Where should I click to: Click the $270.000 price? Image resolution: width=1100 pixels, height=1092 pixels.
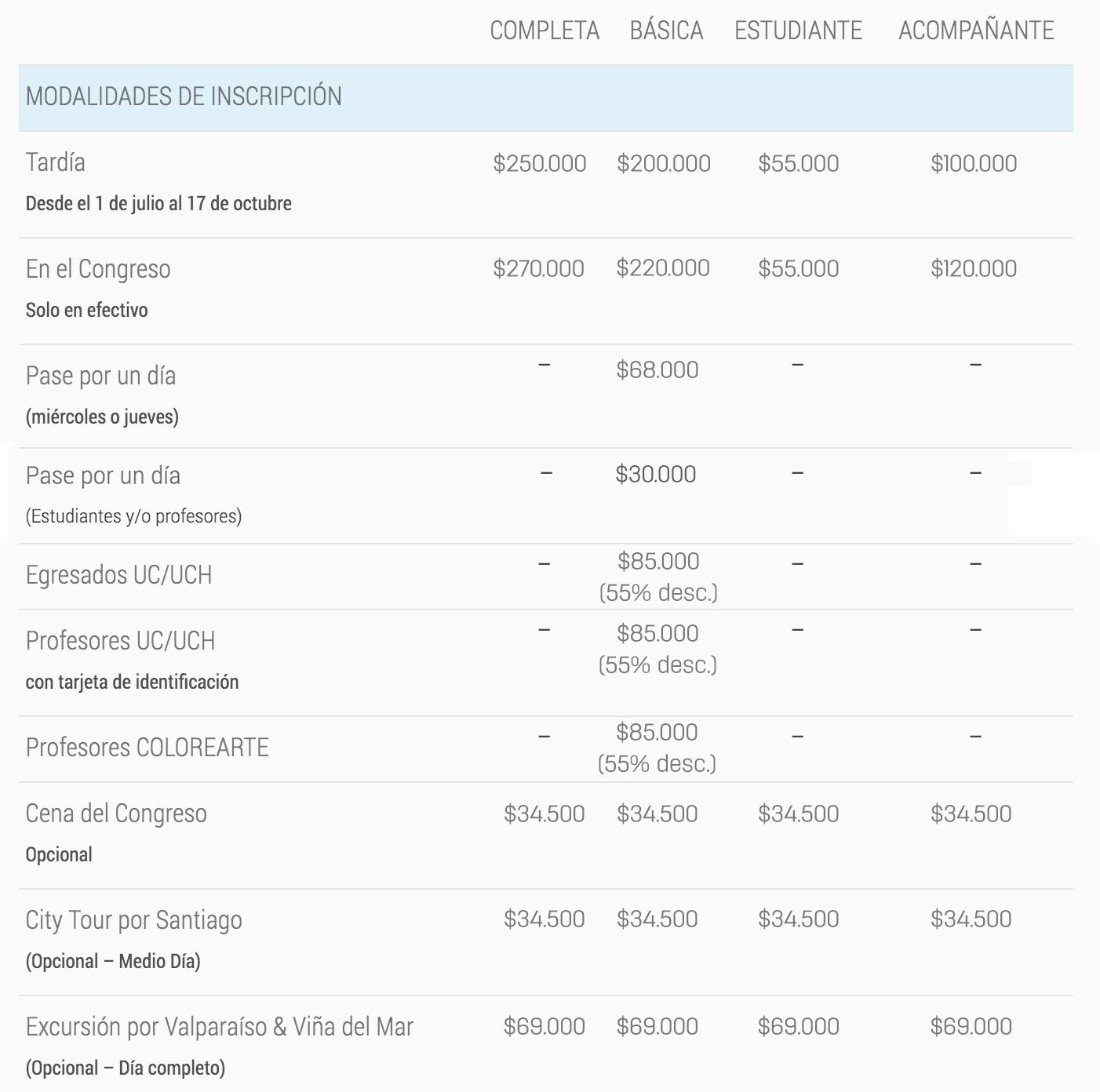click(x=539, y=268)
